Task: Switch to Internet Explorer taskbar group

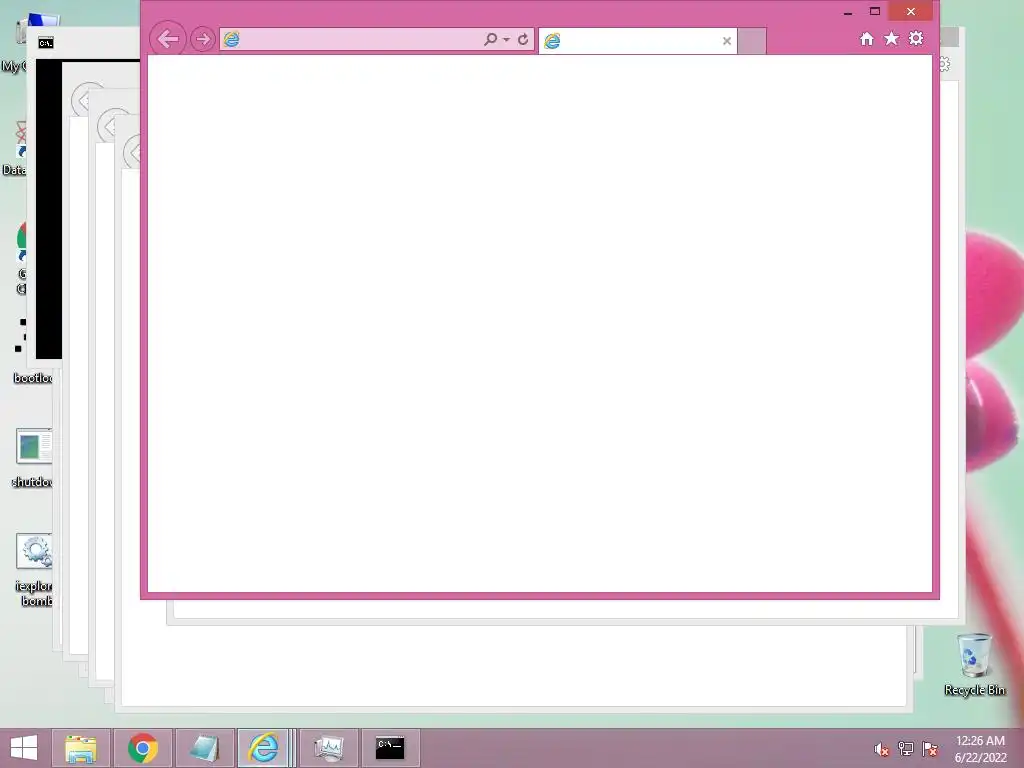Action: (264, 748)
